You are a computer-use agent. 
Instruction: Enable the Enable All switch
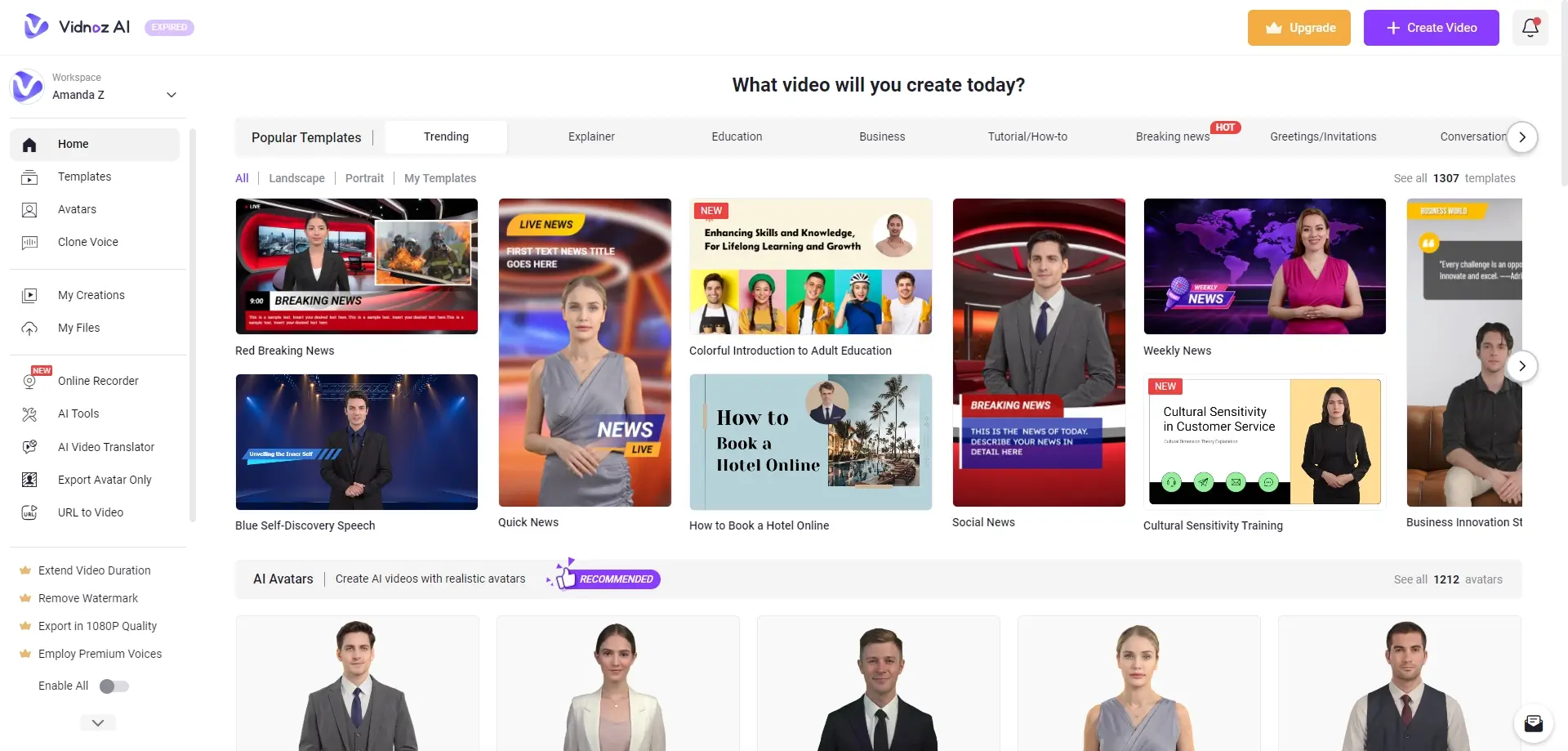pyautogui.click(x=114, y=686)
